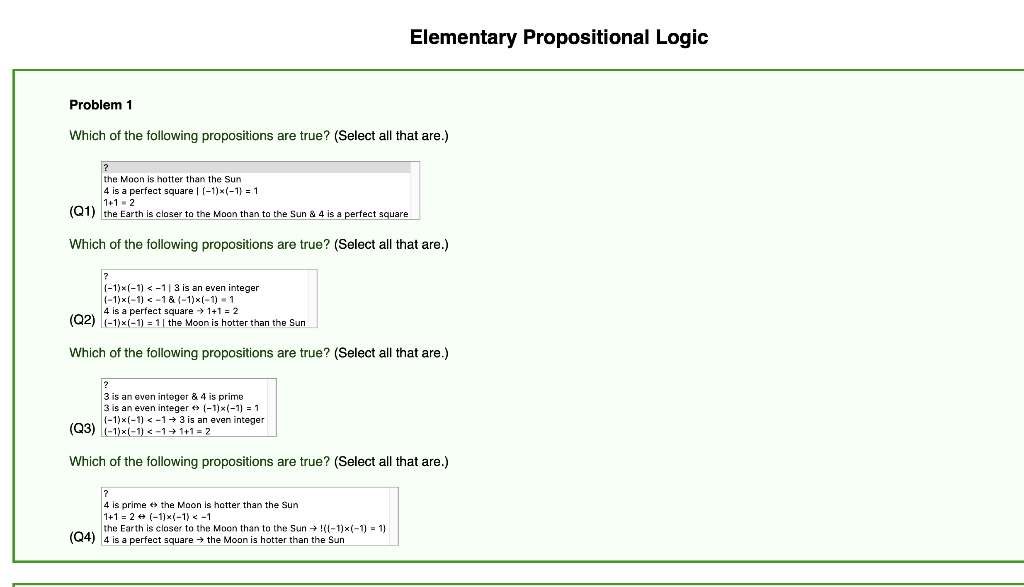Select the Earth-Moon conjunction proposition in Q1
The width and height of the screenshot is (1024, 587).
pos(254,213)
